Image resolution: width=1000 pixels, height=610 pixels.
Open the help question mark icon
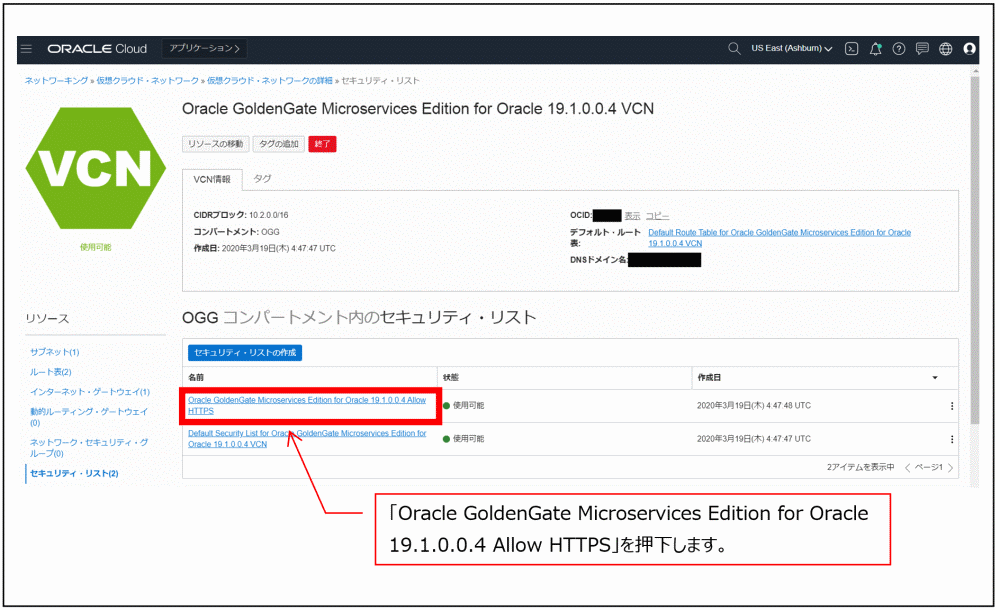(899, 48)
